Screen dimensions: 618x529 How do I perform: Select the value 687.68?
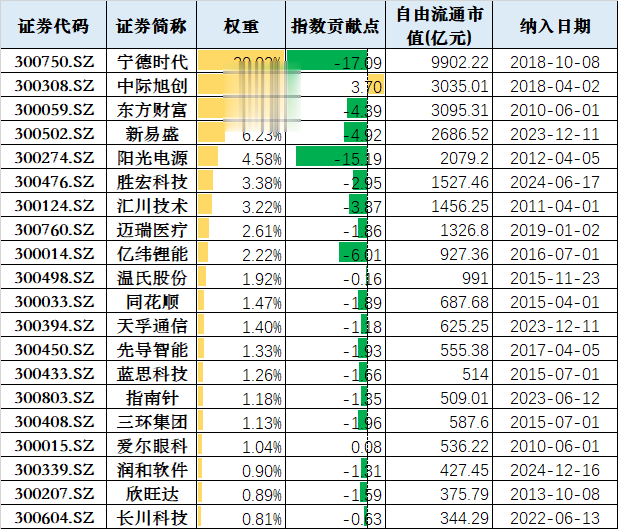pos(464,302)
